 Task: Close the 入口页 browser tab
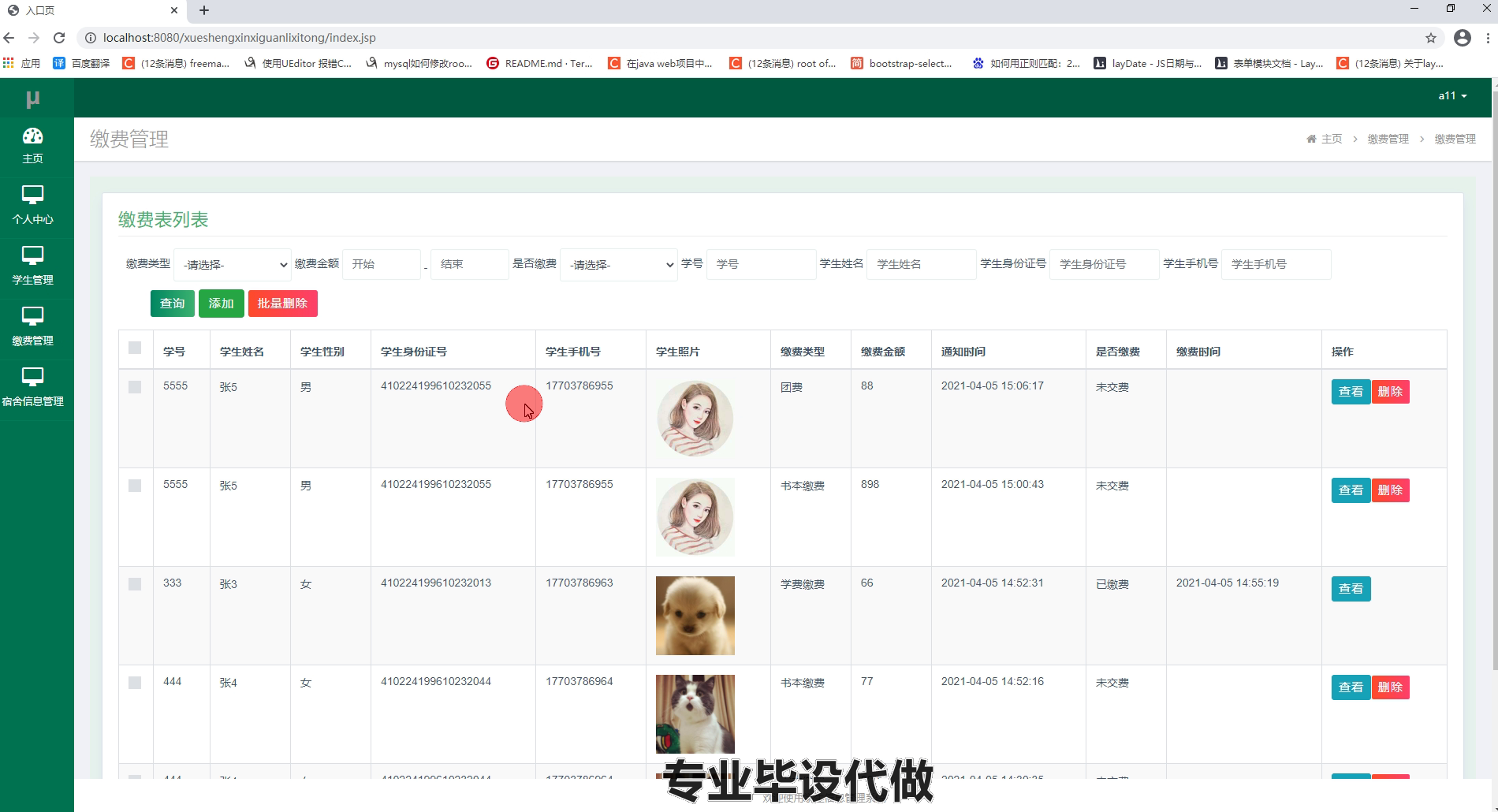pos(174,10)
